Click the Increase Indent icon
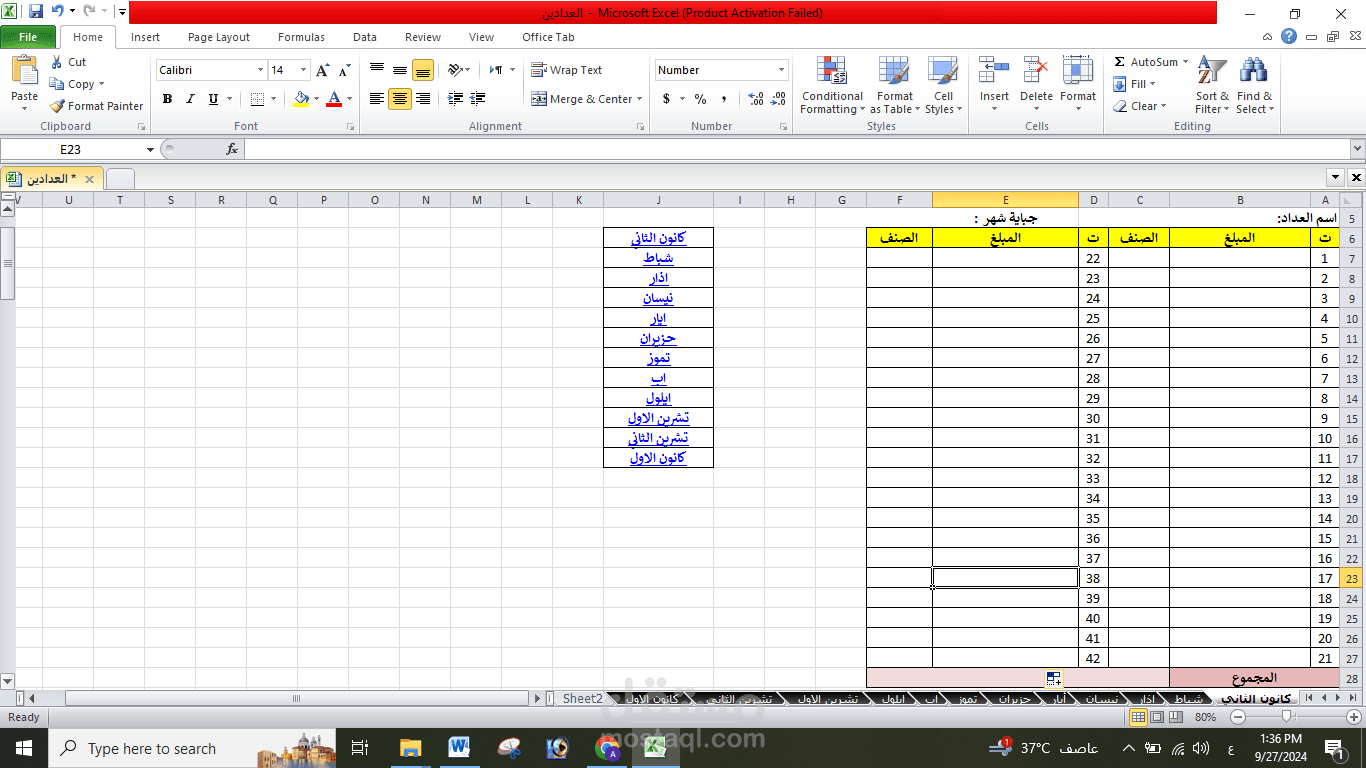Viewport: 1366px width, 768px height. [x=477, y=99]
